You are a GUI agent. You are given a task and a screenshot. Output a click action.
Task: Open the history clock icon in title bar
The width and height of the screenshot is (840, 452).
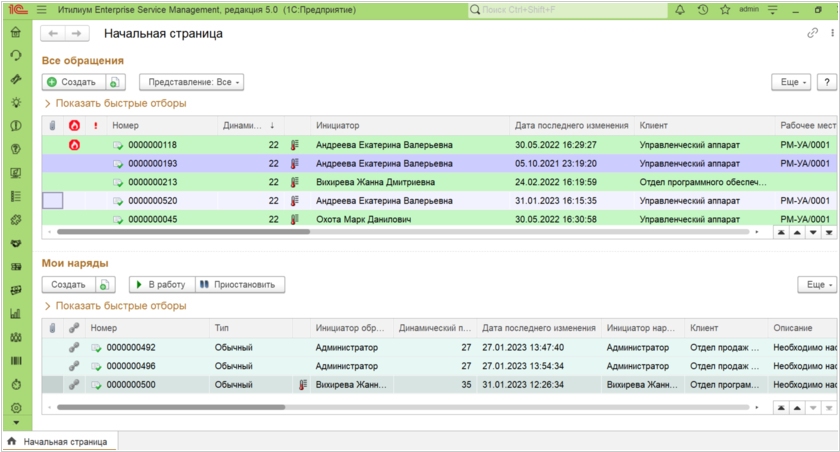[702, 9]
